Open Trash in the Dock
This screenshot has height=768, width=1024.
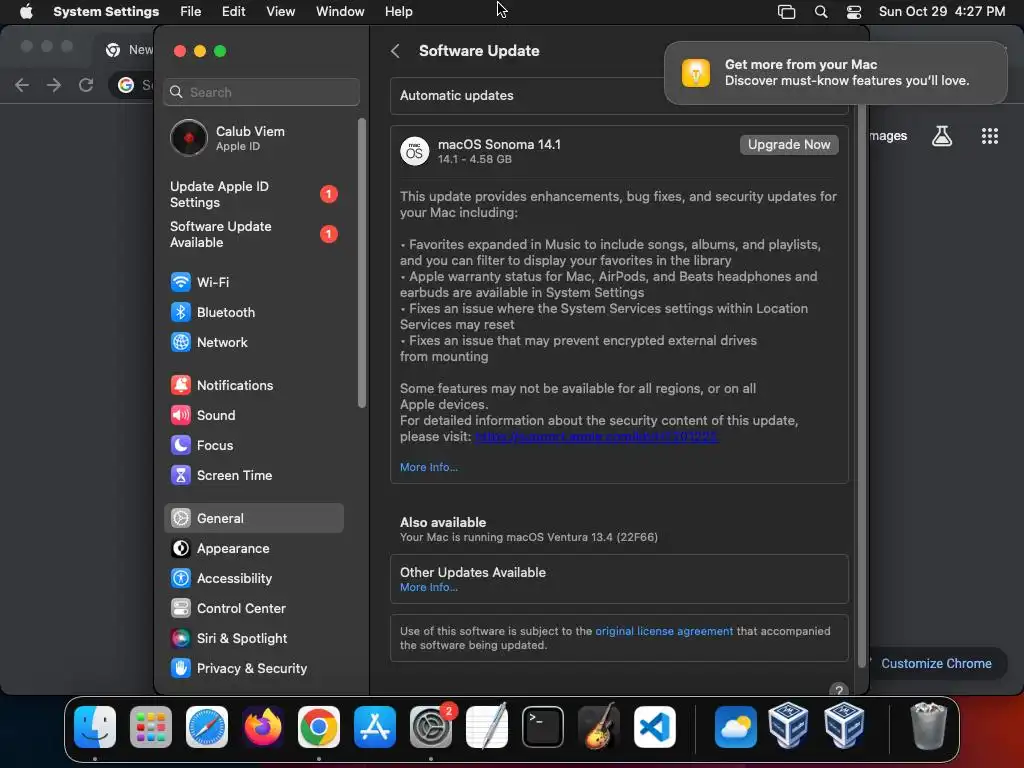928,727
